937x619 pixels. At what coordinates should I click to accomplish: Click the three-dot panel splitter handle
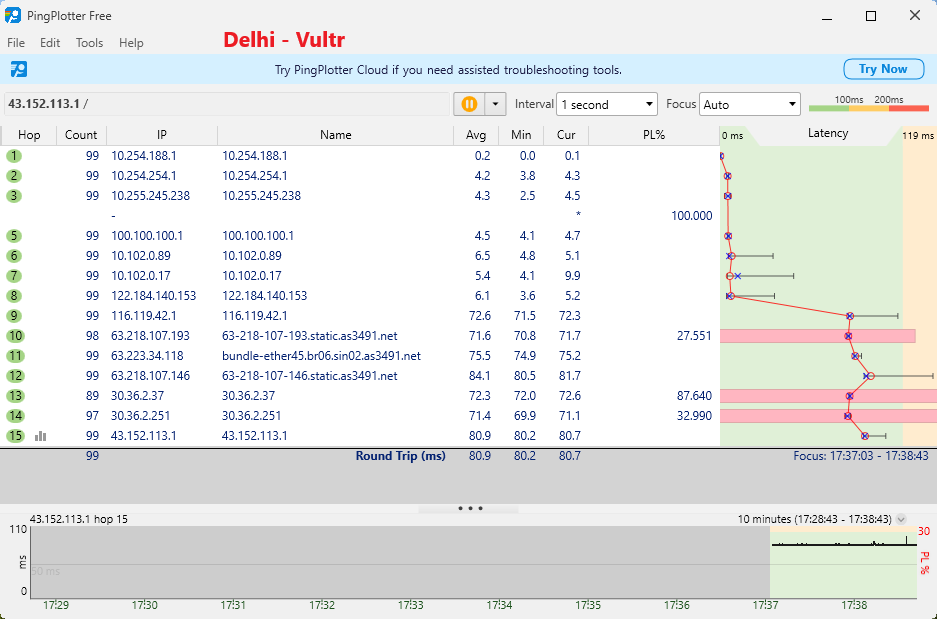(470, 508)
